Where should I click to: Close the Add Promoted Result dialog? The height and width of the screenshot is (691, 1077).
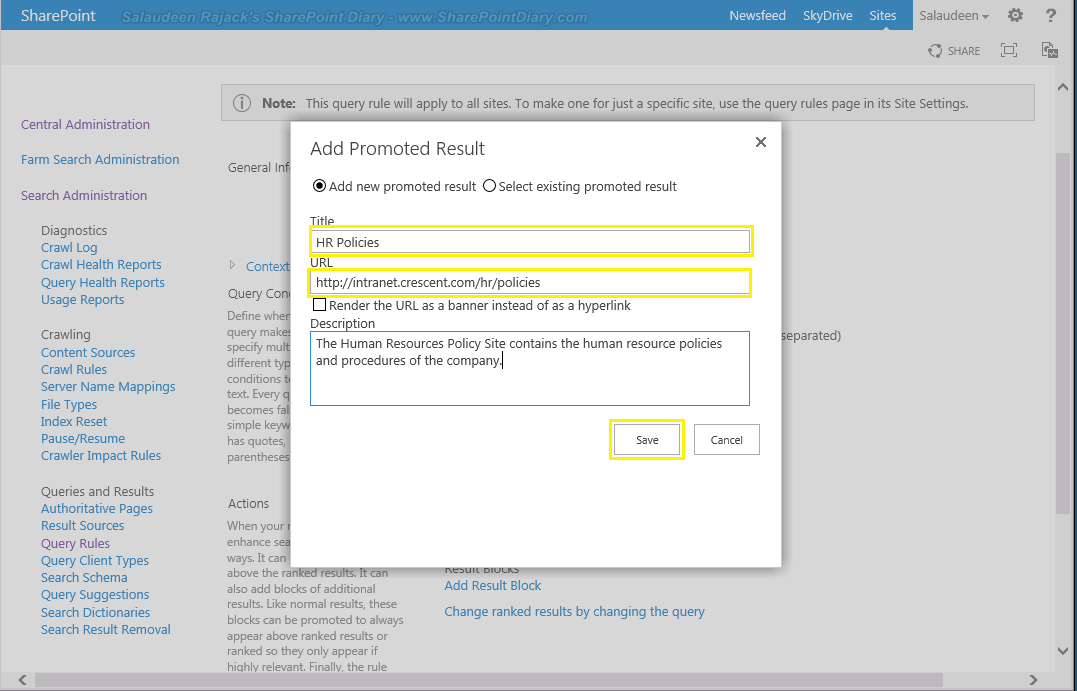click(x=760, y=141)
